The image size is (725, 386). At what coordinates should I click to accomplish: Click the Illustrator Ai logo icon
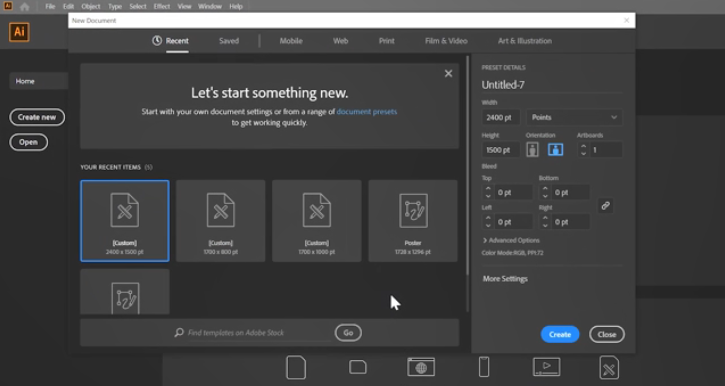pyautogui.click(x=19, y=32)
